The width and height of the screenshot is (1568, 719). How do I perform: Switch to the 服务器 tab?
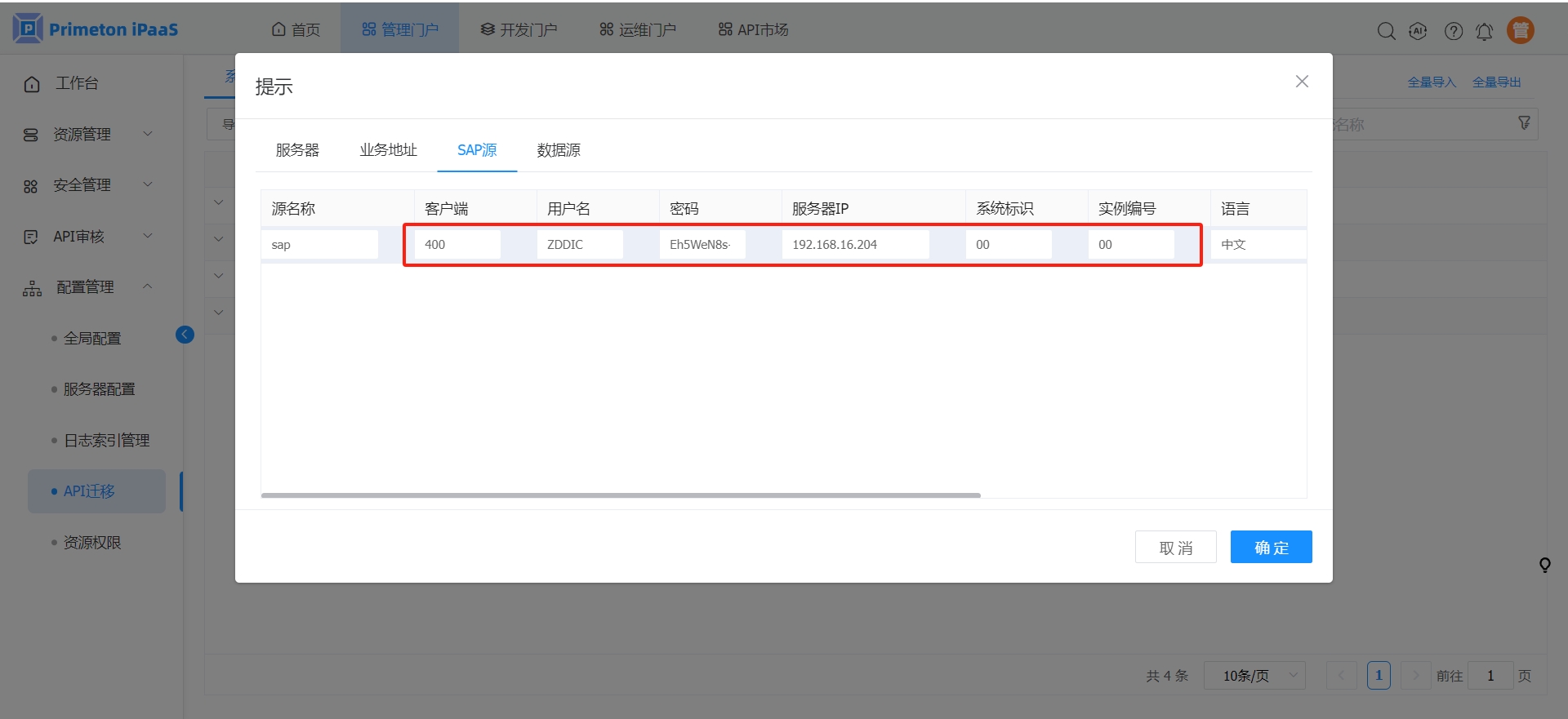coord(297,150)
